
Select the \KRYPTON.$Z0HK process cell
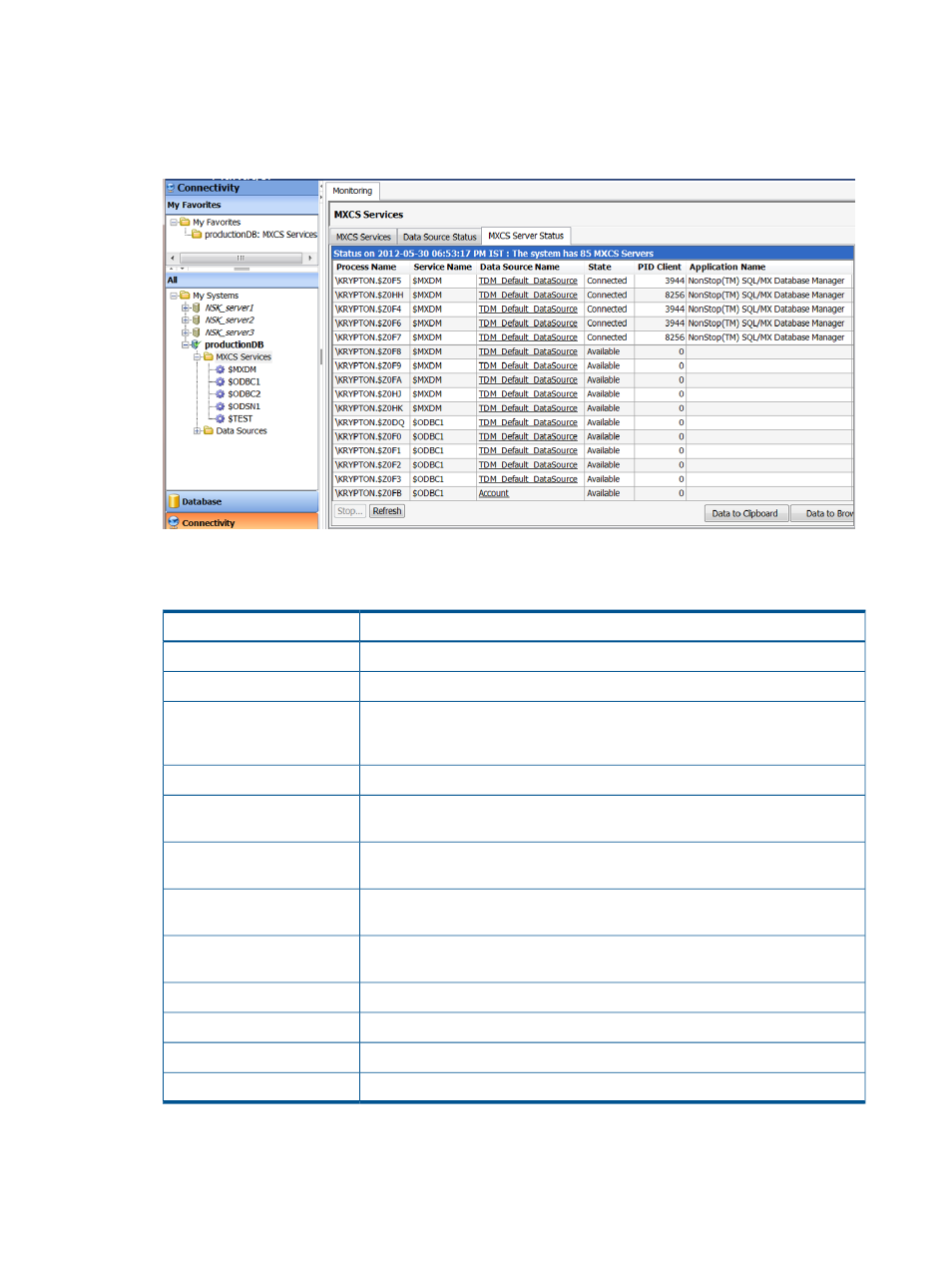(369, 408)
